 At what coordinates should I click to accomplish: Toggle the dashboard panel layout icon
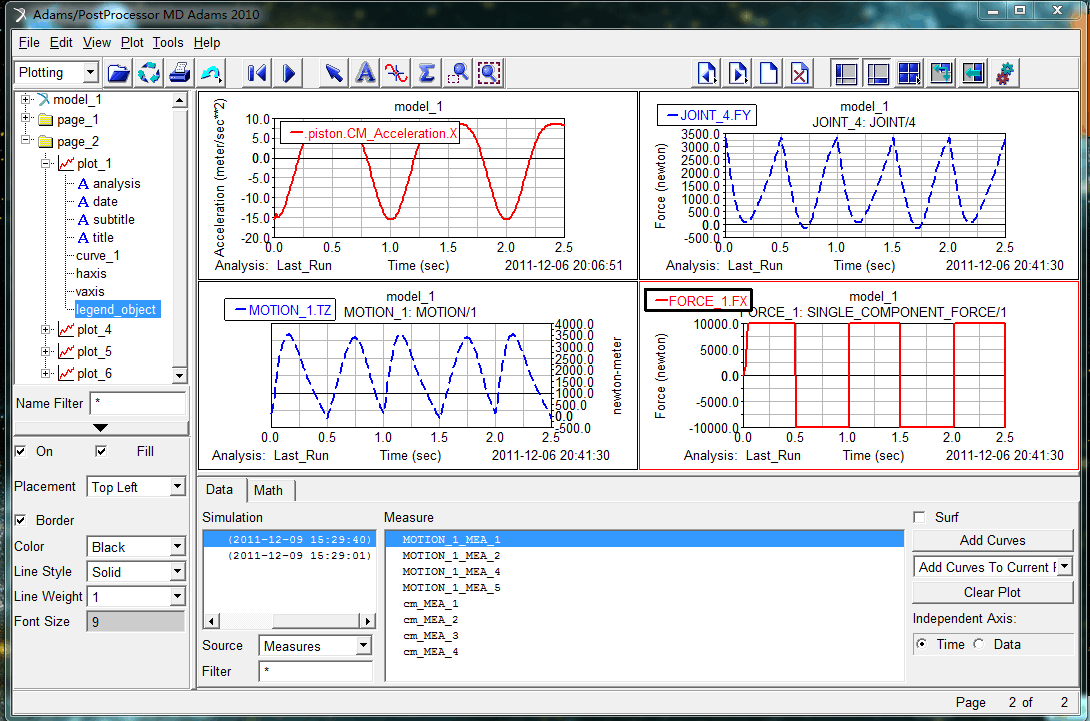pos(877,72)
